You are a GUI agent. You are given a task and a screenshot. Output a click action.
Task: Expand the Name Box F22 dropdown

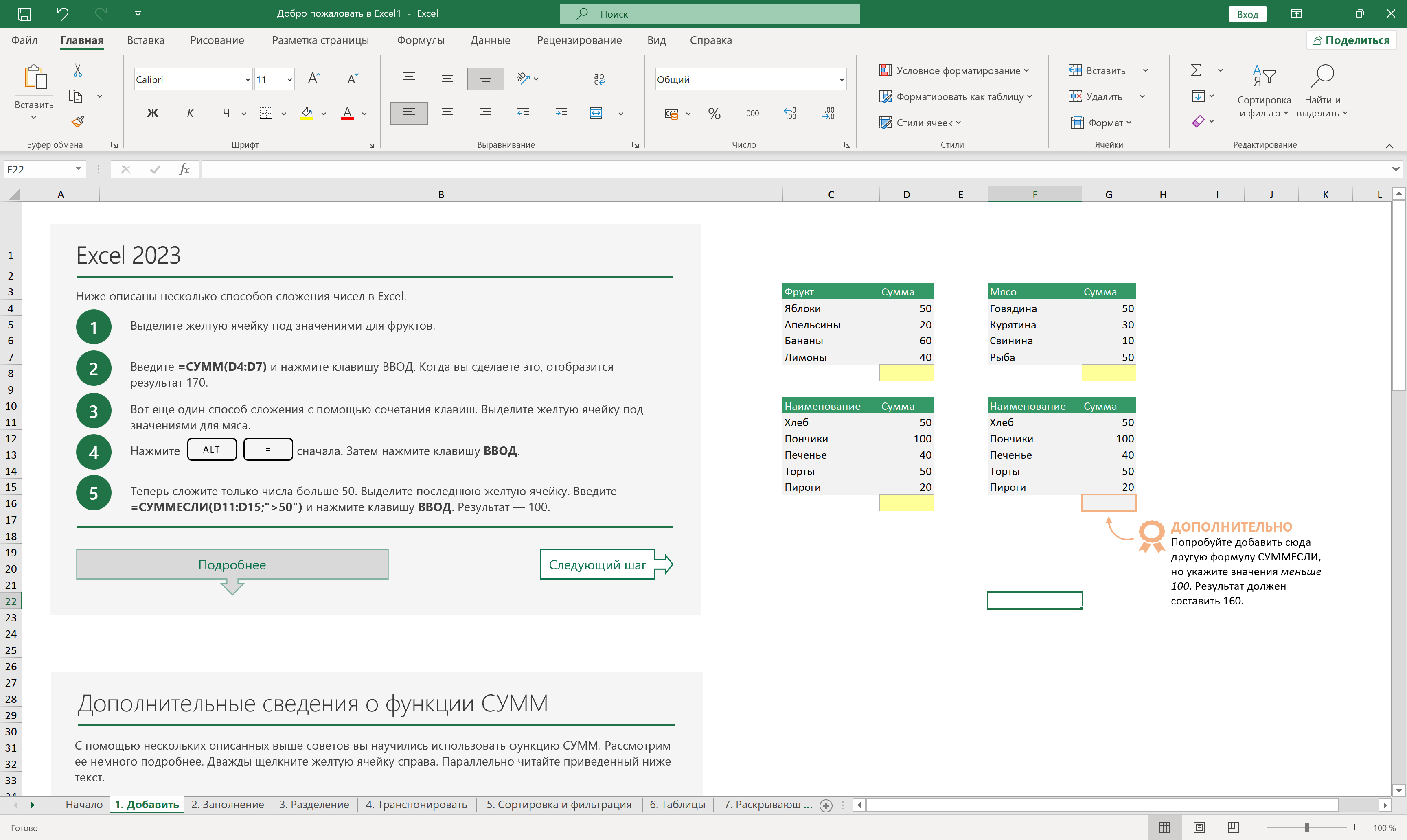pyautogui.click(x=78, y=169)
